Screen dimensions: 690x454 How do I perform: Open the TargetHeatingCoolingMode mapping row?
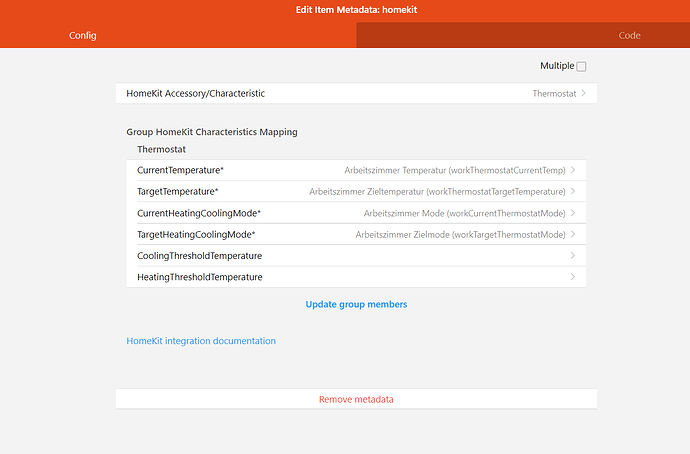point(356,234)
